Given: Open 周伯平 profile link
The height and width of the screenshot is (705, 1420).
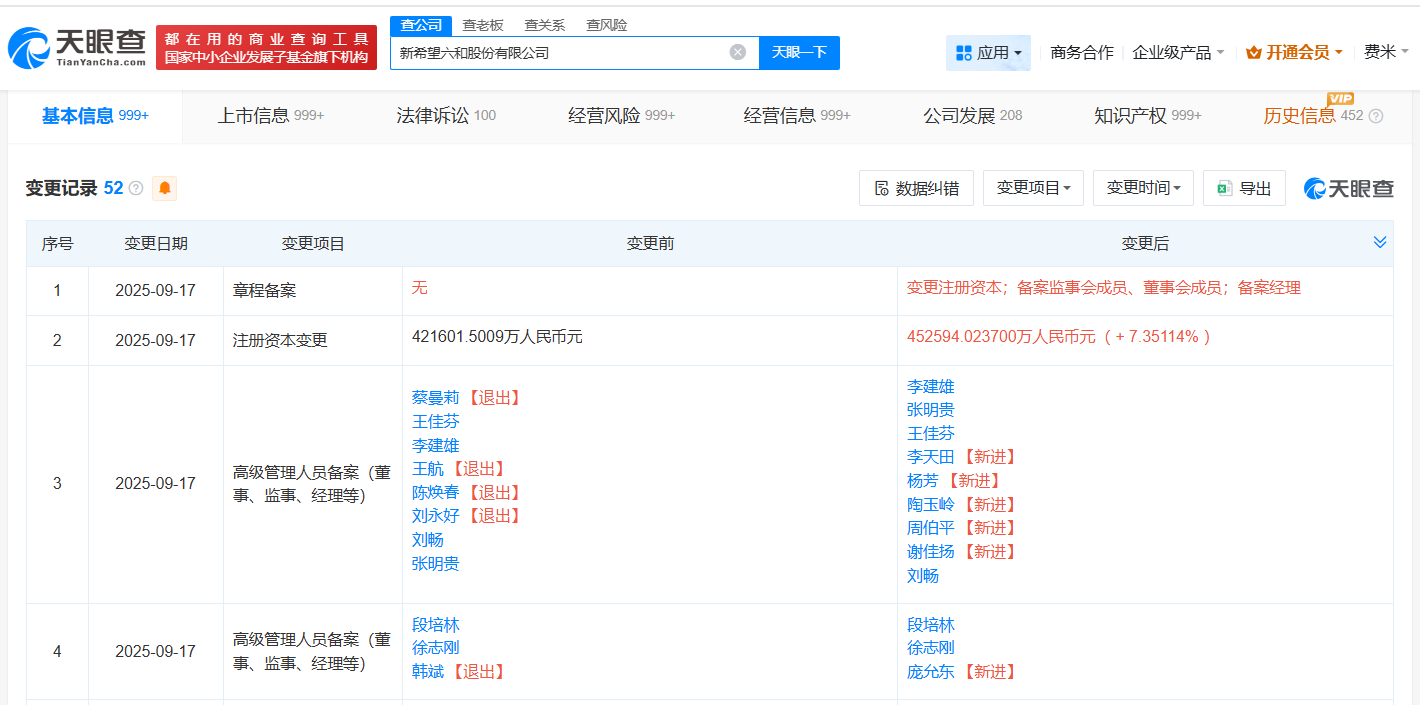Looking at the screenshot, I should click(930, 528).
